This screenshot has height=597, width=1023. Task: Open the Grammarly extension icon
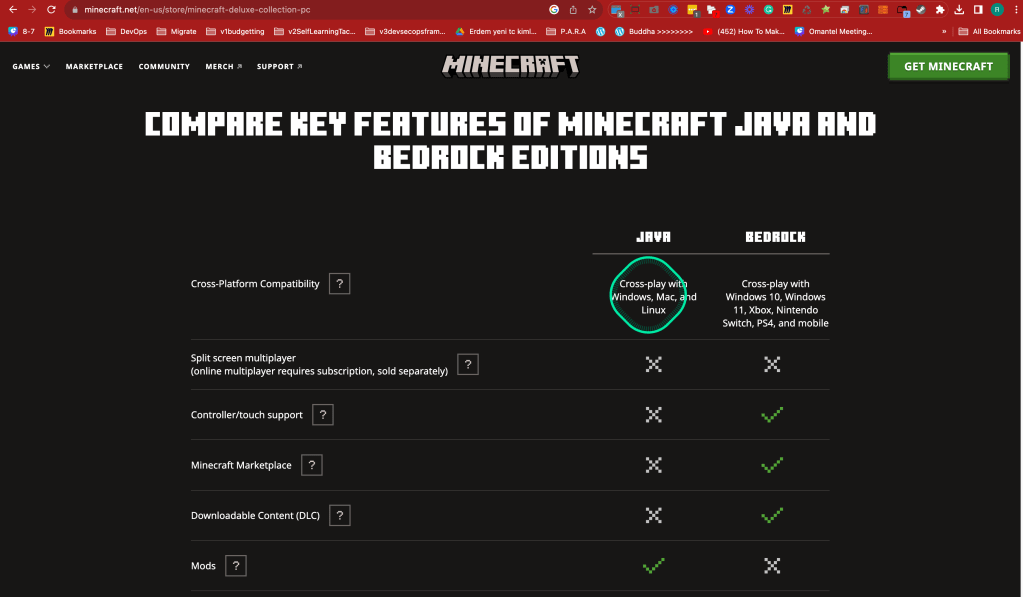(769, 10)
